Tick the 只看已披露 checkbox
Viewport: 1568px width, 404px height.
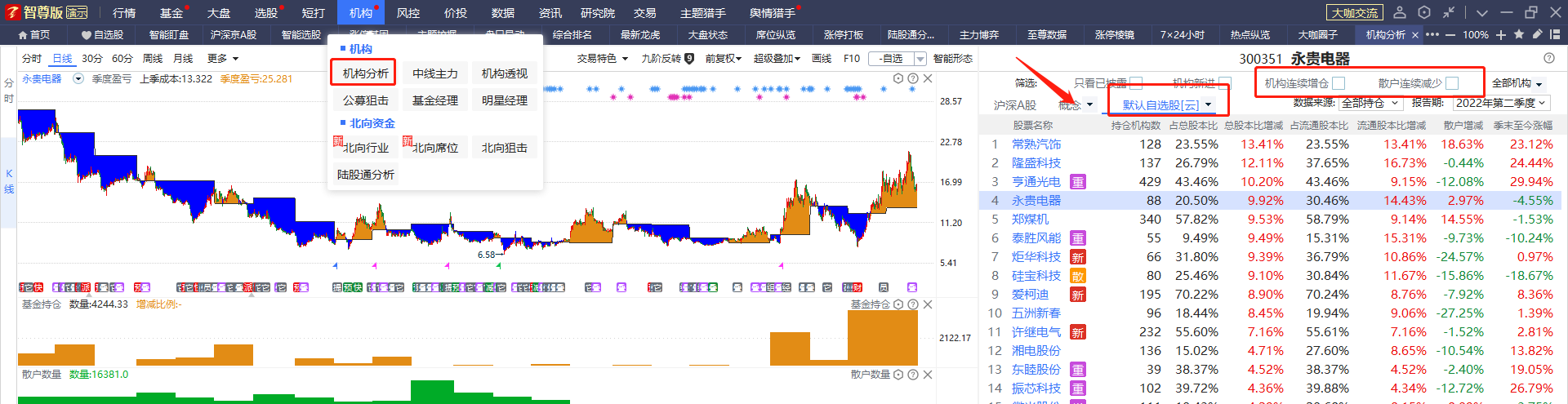click(1136, 83)
